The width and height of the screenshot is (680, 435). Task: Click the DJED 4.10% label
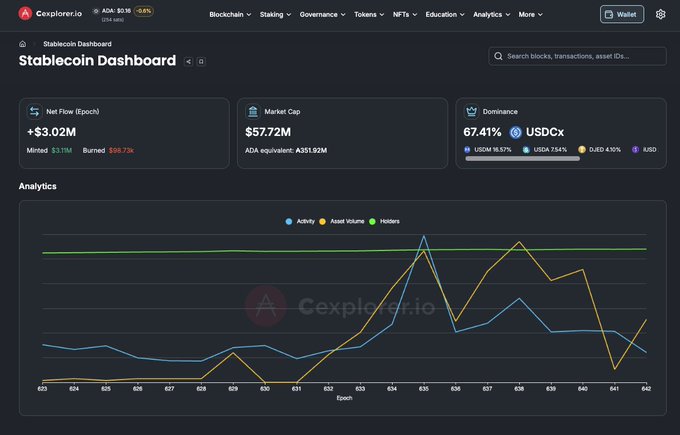point(605,150)
